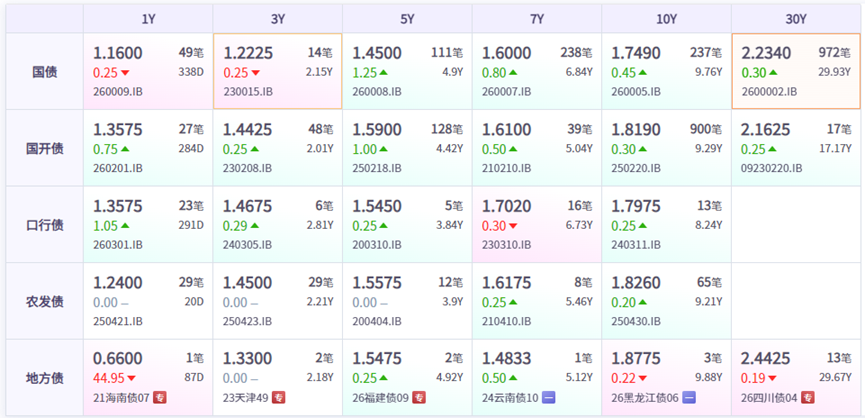Click the blue 一 badge beside 24云南债10
Screen dimensions: 865x418
click(549, 398)
